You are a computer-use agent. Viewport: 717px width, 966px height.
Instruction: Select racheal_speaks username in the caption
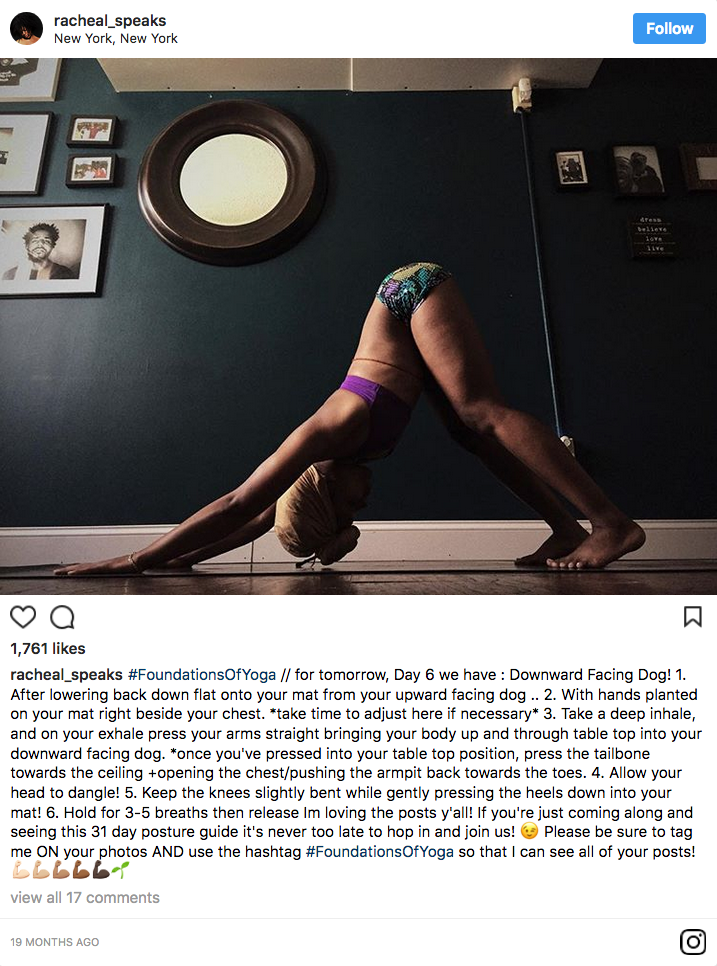(67, 675)
